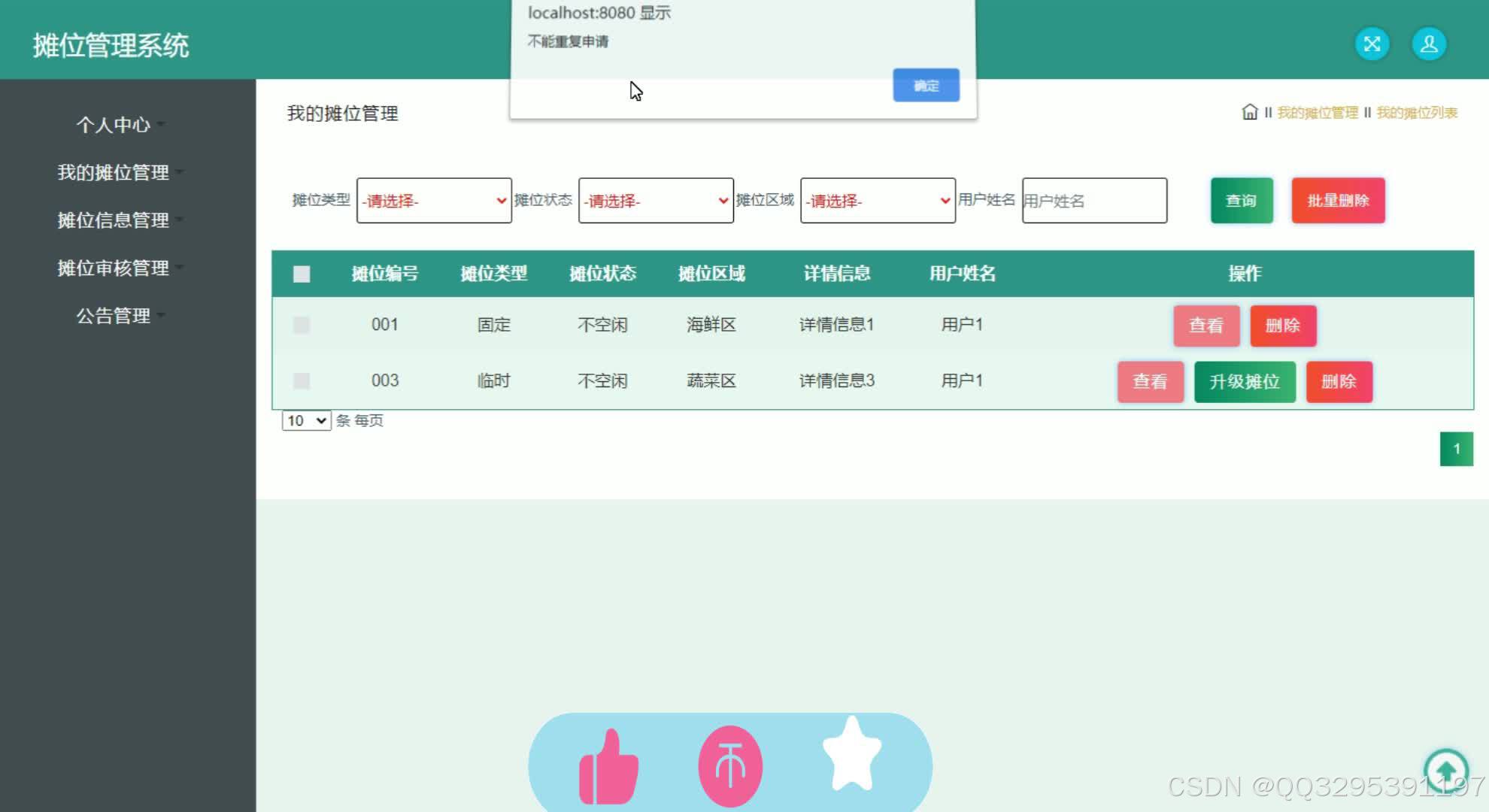Click 删除 for stall 001
Image resolution: width=1489 pixels, height=812 pixels.
pyautogui.click(x=1283, y=326)
